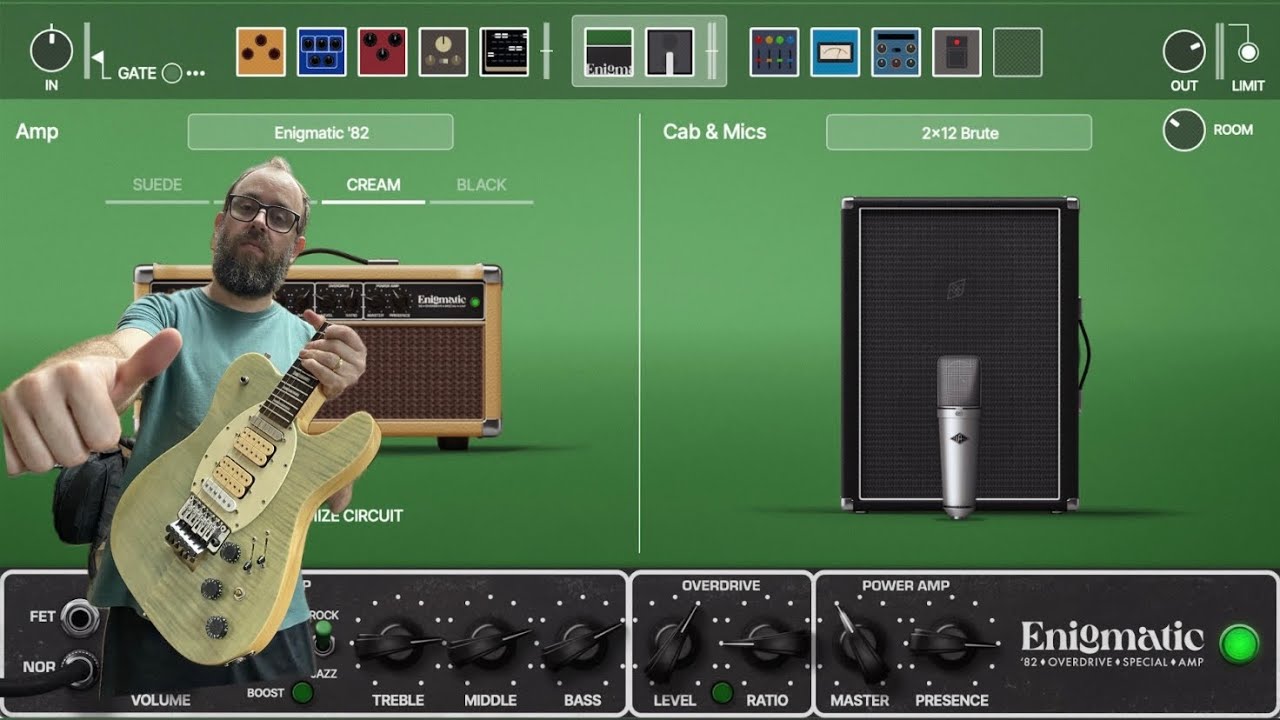This screenshot has width=1280, height=720.
Task: Click the empty slot at the chain's end
Action: 1018,52
